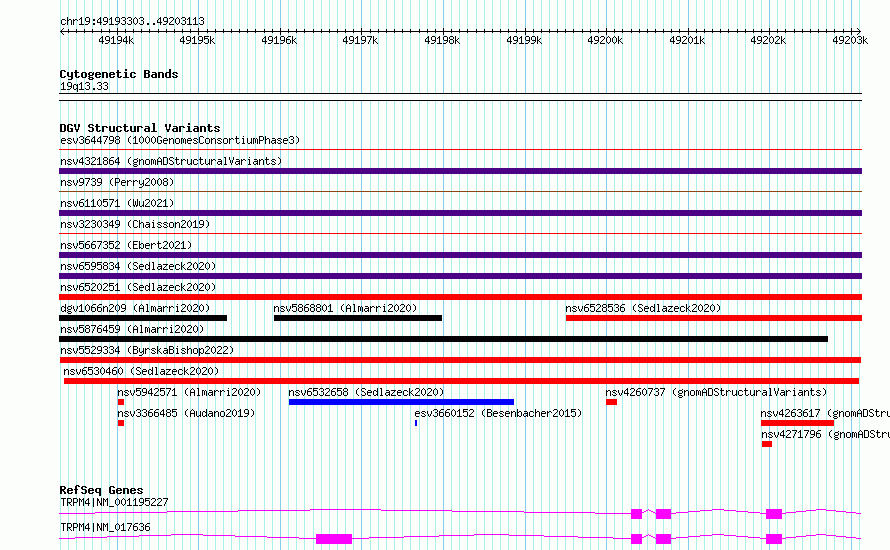
Task: Select variant label nsv6520251 (Sedlazeck2020)
Action: point(138,287)
